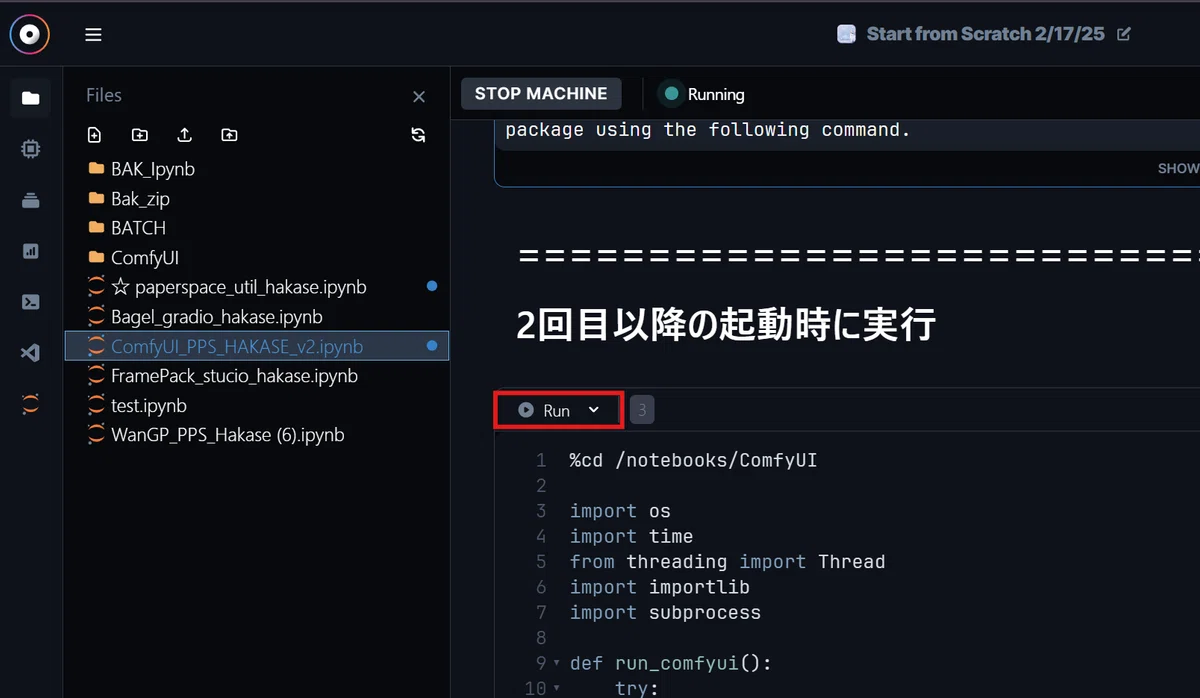Create a new folder icon
The width and height of the screenshot is (1200, 698).
pos(140,135)
